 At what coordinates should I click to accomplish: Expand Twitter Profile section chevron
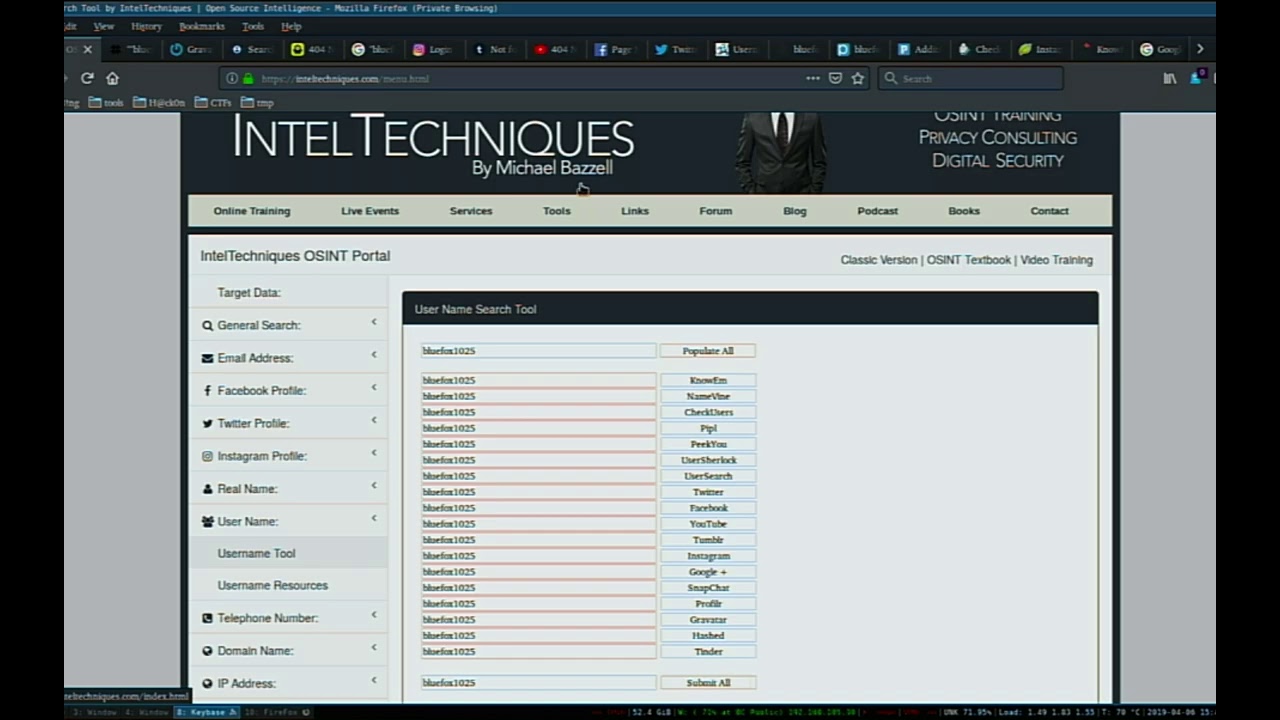pyautogui.click(x=374, y=420)
